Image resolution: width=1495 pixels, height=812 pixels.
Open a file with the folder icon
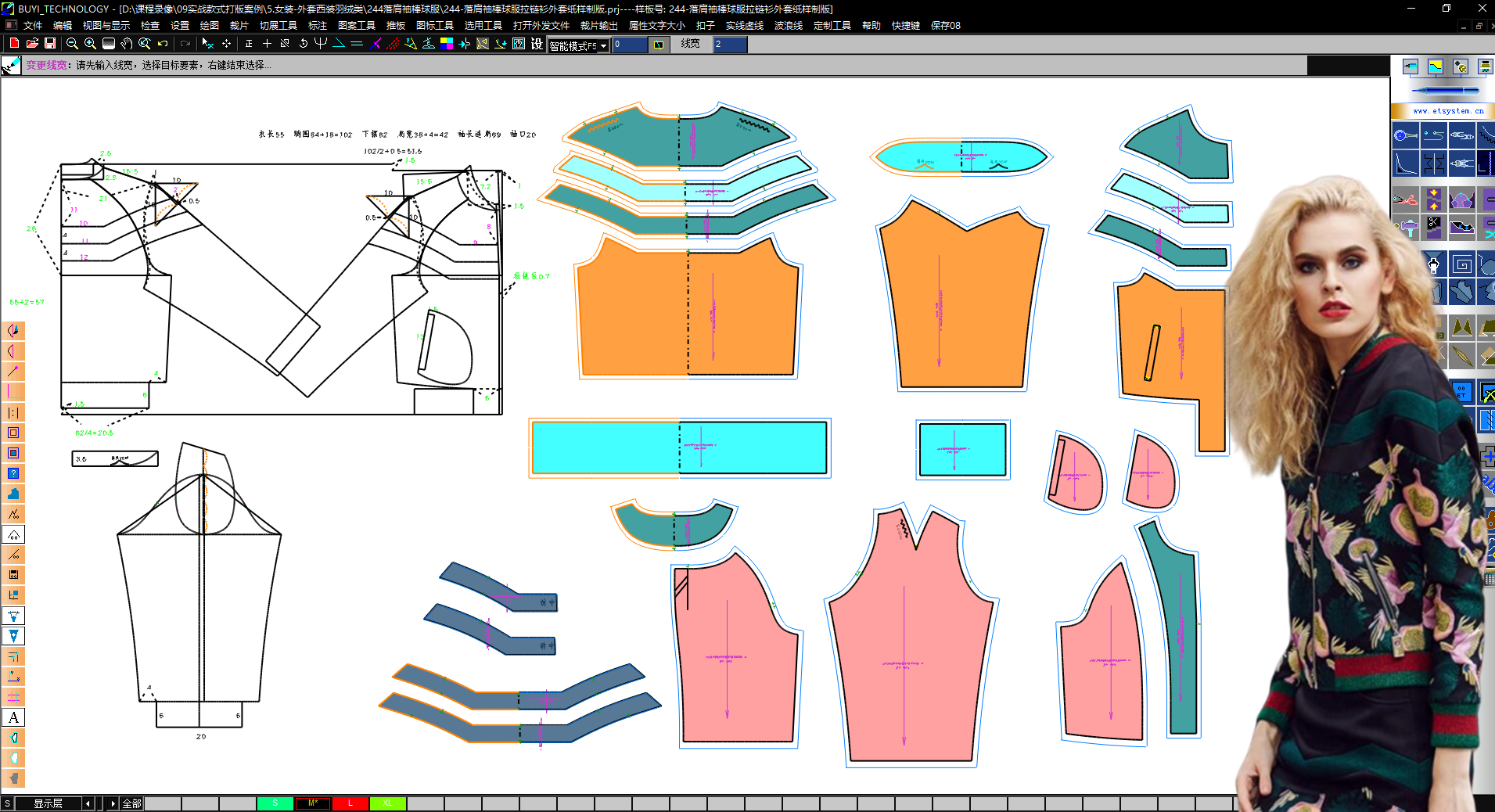pyautogui.click(x=32, y=44)
